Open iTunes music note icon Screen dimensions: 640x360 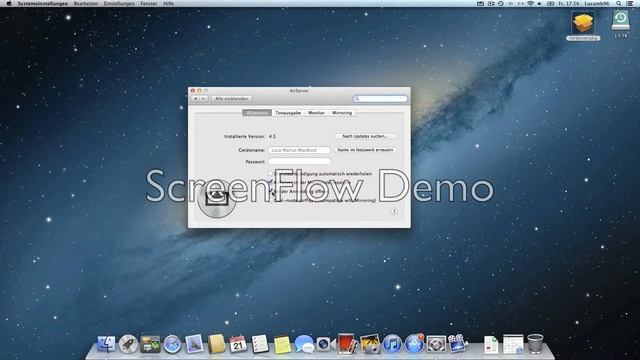coord(392,344)
